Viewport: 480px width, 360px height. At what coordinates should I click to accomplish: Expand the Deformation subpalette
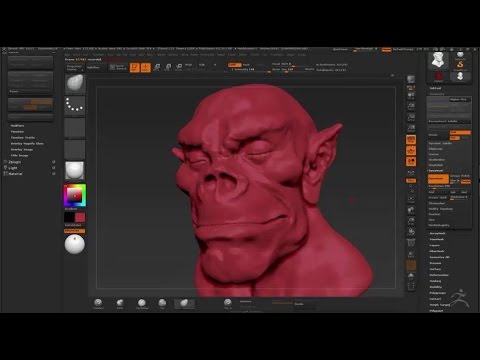[x=439, y=275]
